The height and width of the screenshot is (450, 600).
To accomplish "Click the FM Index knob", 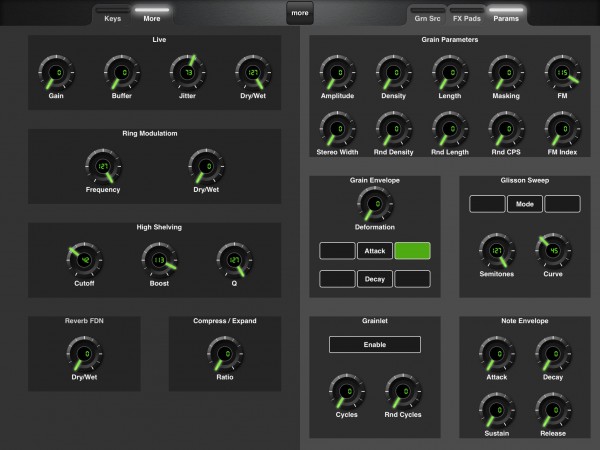I will 562,129.
